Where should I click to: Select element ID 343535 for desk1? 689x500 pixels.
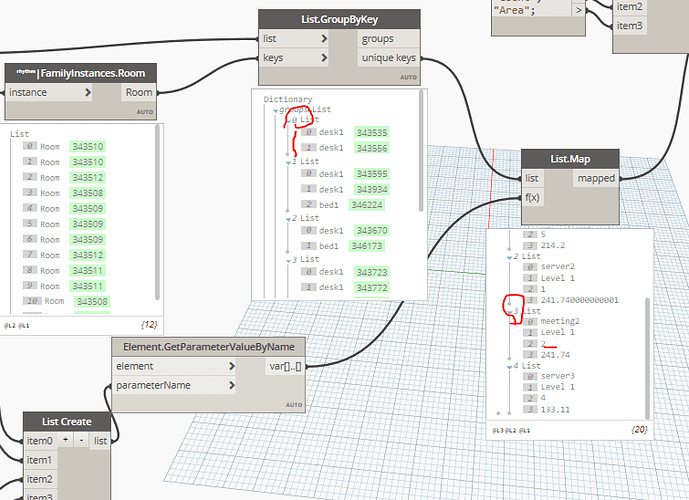[x=372, y=133]
